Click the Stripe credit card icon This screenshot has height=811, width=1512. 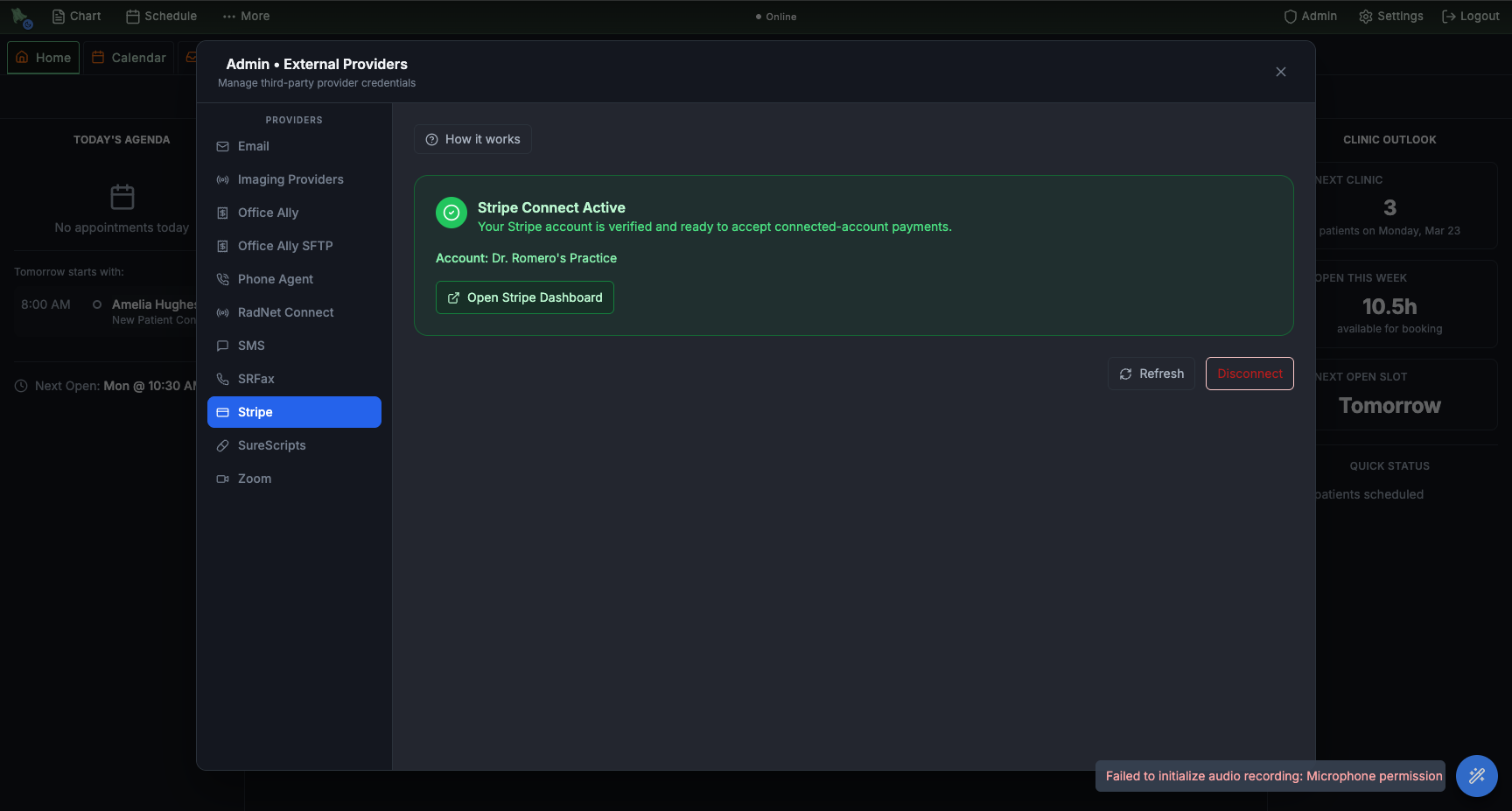(x=223, y=413)
